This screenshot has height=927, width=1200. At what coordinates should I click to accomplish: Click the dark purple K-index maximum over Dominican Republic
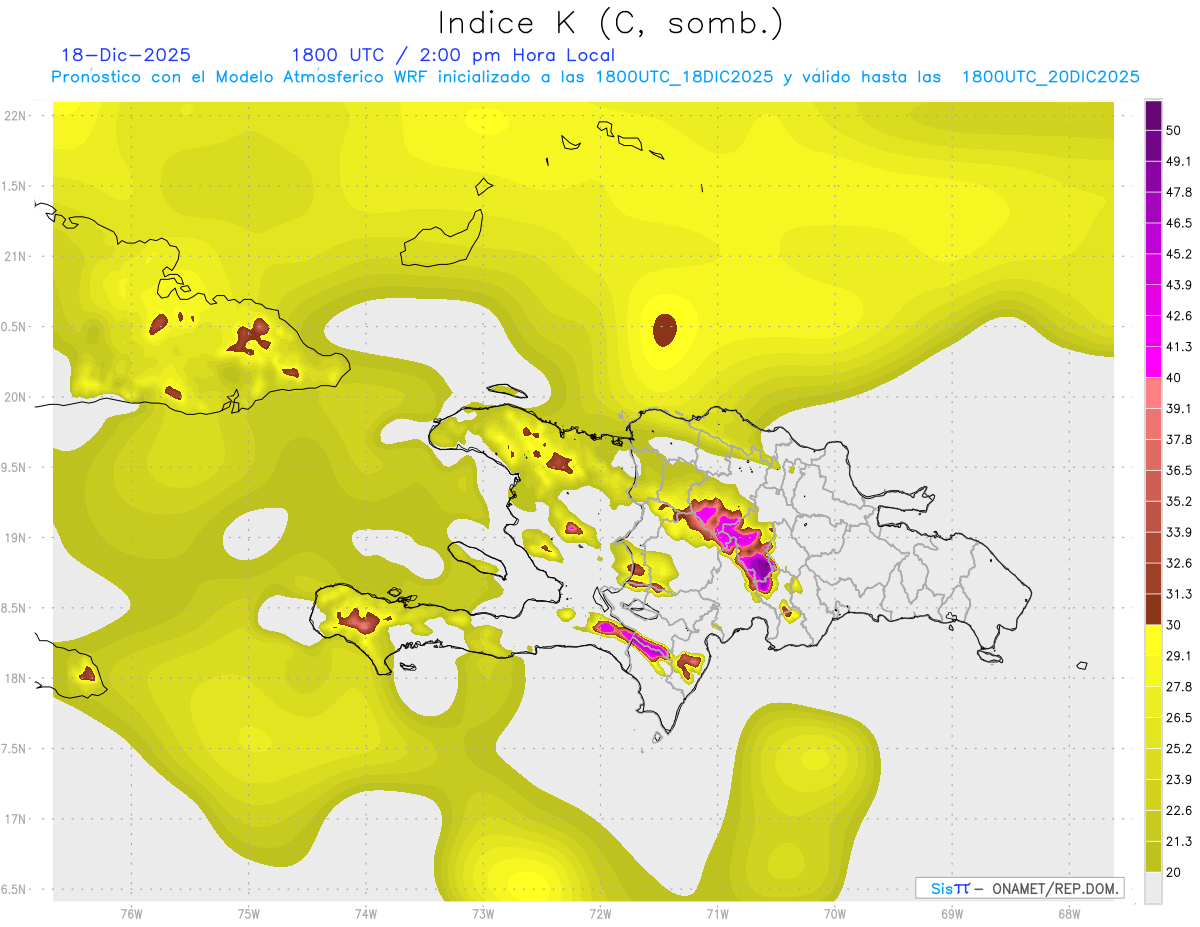(x=760, y=570)
